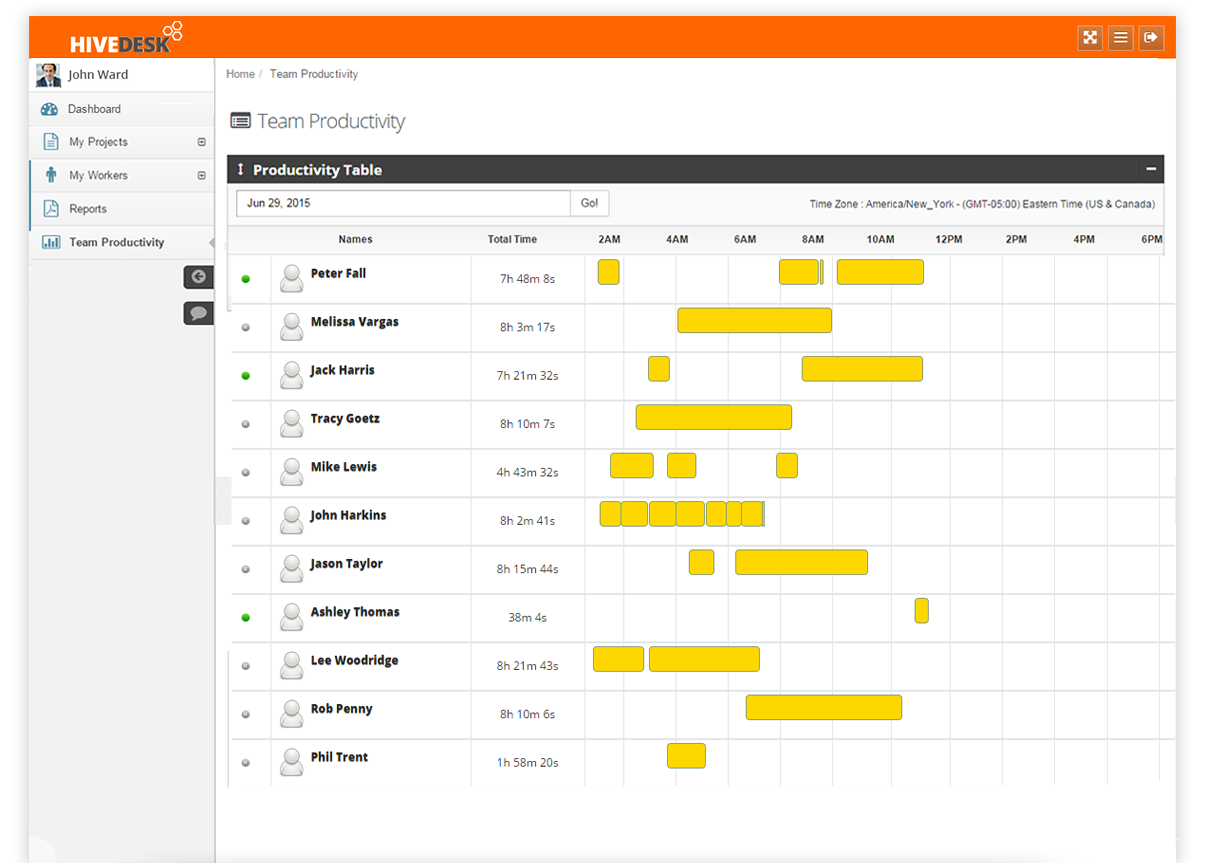This screenshot has width=1205, height=863.
Task: Click John Ward's profile photo
Action: click(x=47, y=75)
